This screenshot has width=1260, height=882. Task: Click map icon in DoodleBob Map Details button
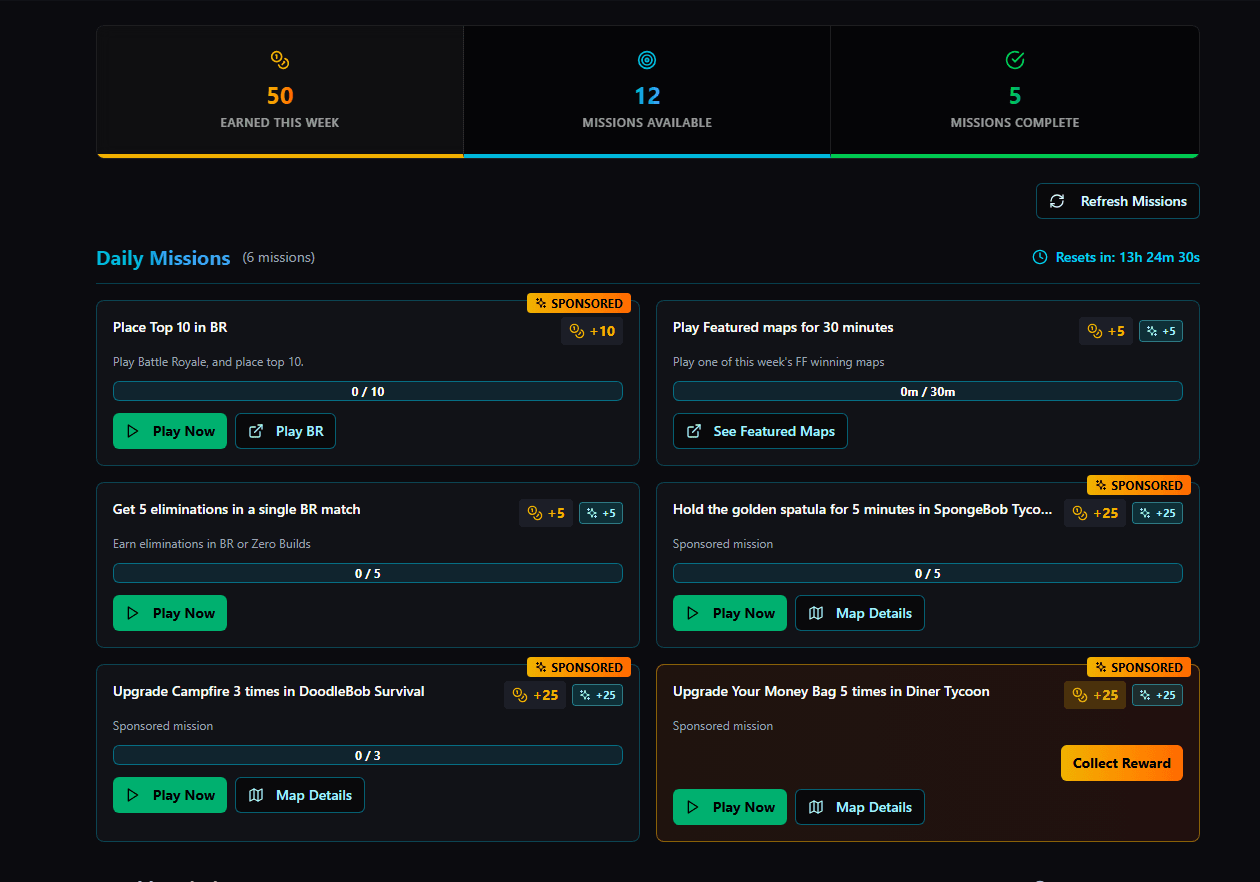(x=256, y=795)
